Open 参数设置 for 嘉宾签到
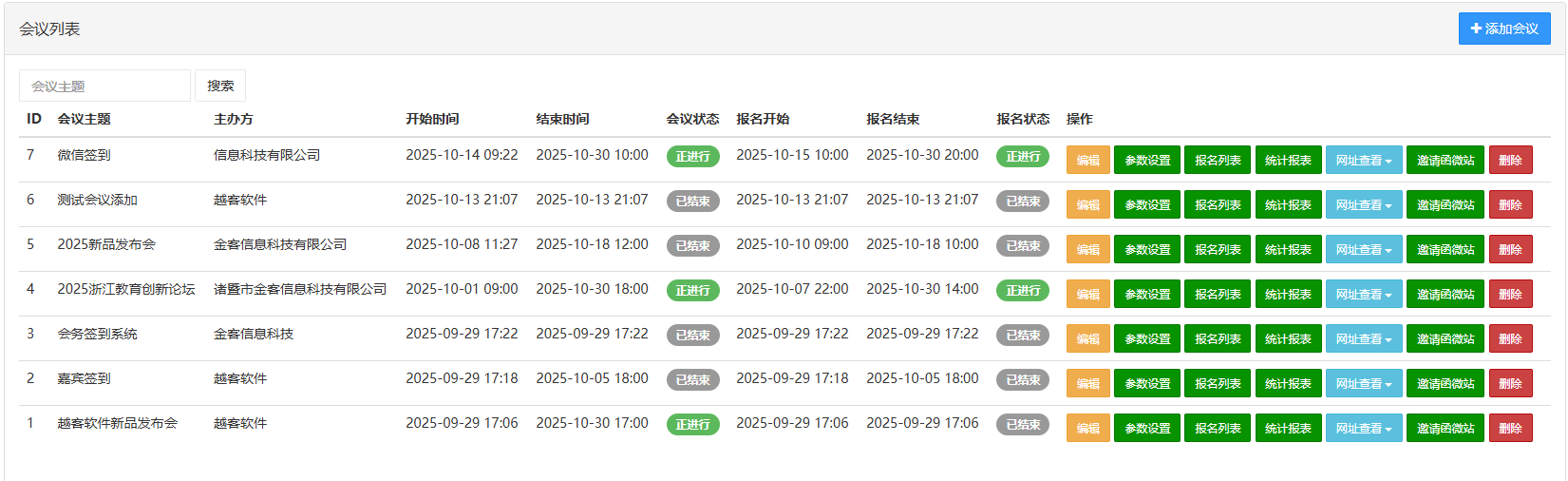The width and height of the screenshot is (1568, 481). pos(1147,383)
